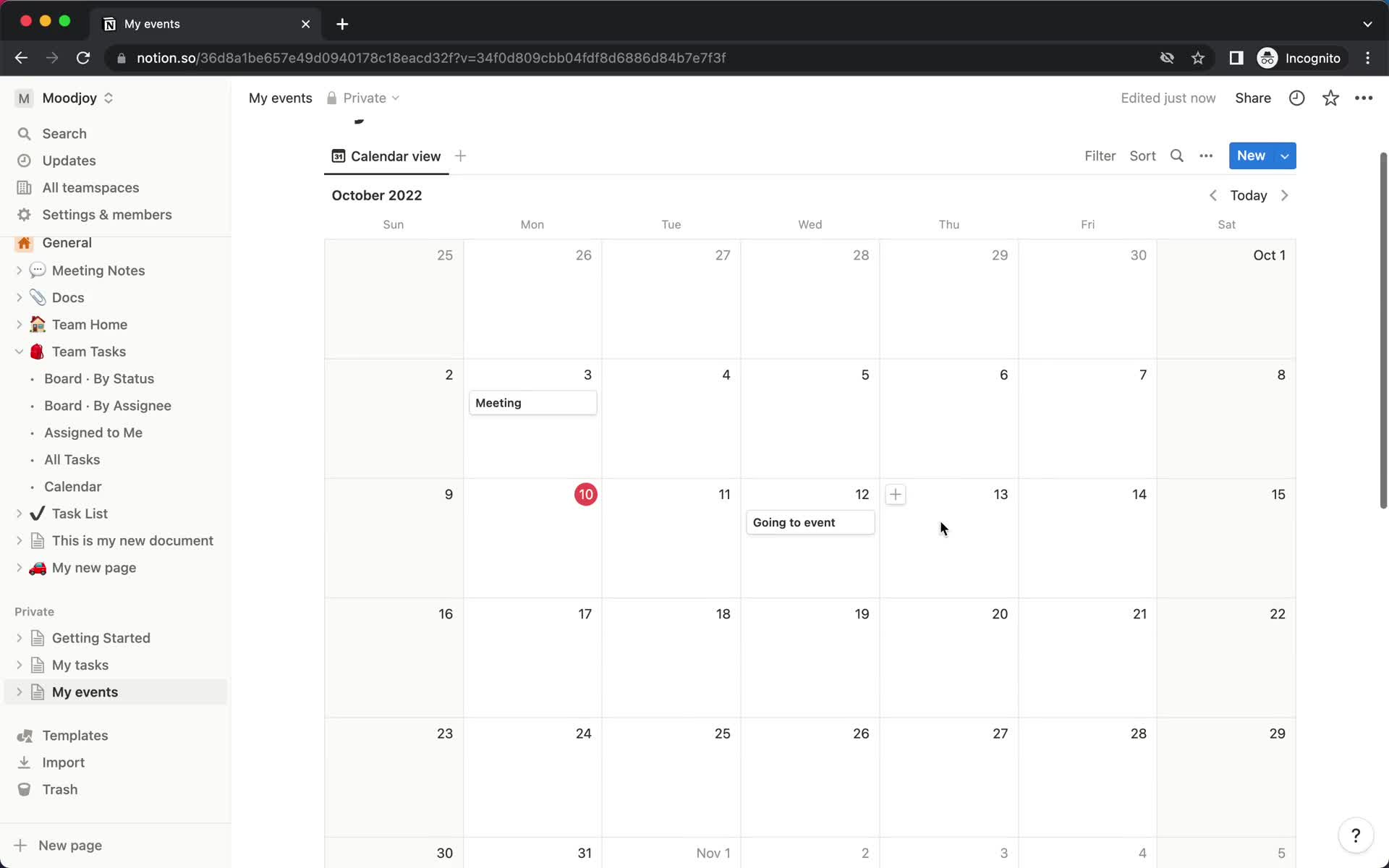Click Today button to return to current date
Screen dimensions: 1389x868
point(1248,195)
